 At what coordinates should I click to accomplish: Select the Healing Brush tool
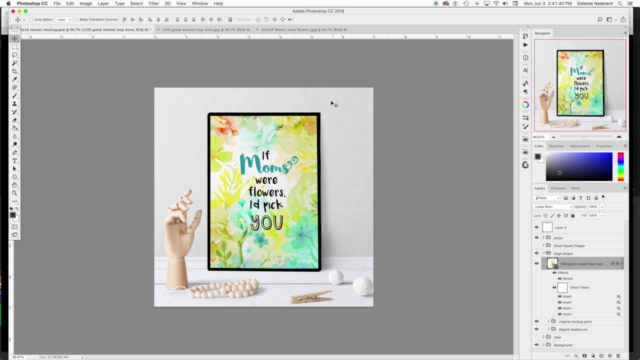click(15, 88)
